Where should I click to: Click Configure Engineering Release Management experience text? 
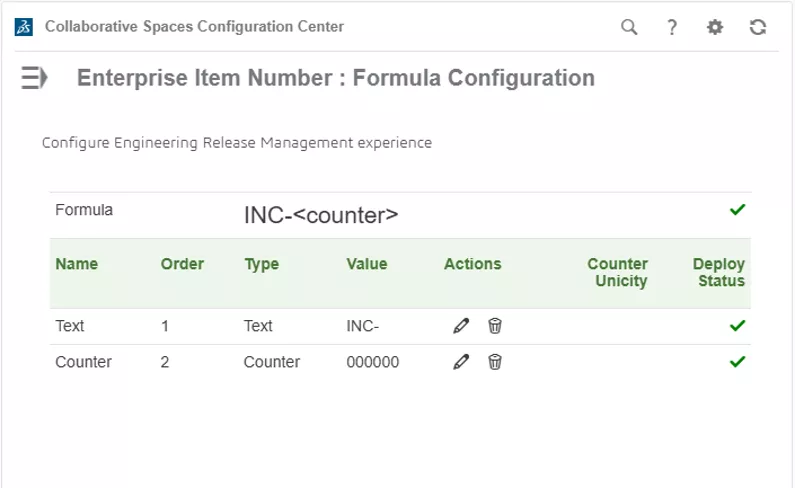(237, 143)
